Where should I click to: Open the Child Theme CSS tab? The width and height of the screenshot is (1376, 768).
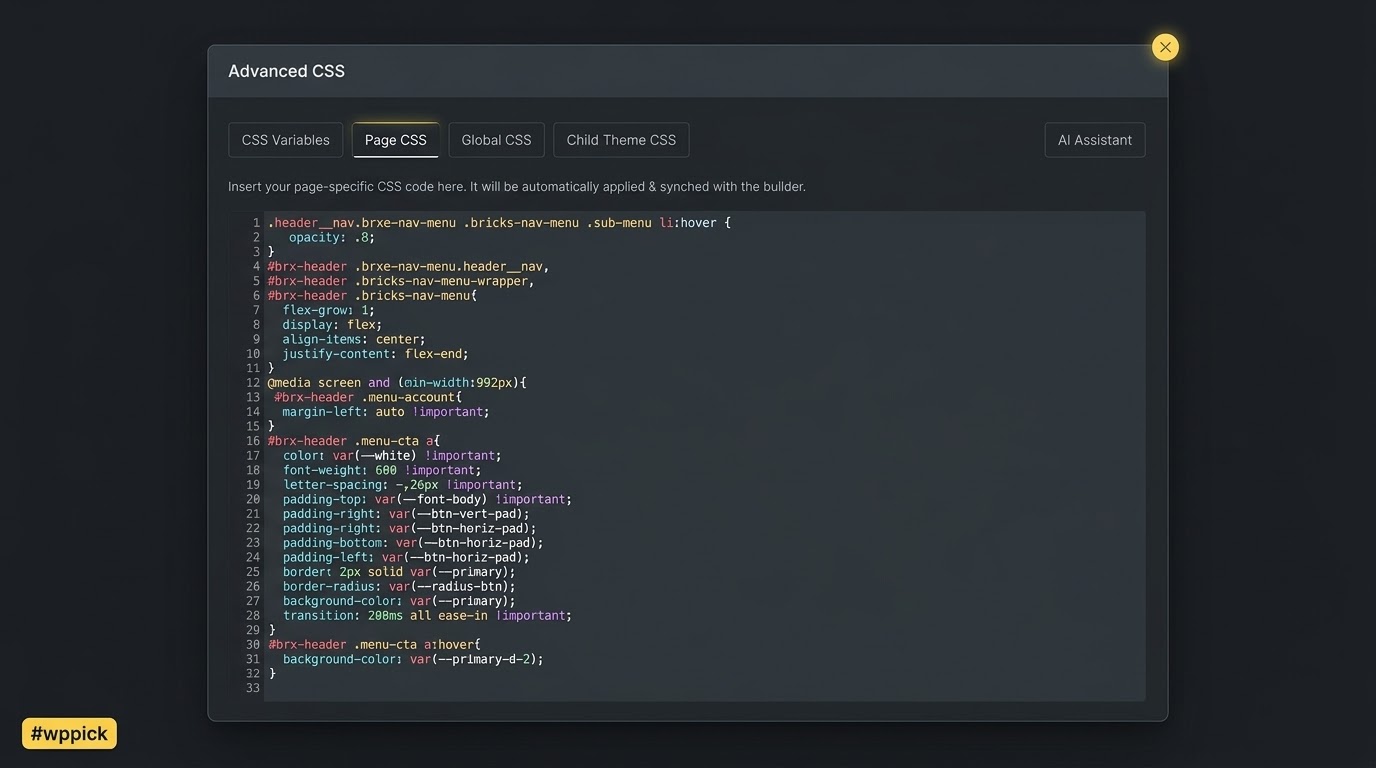tap(621, 140)
